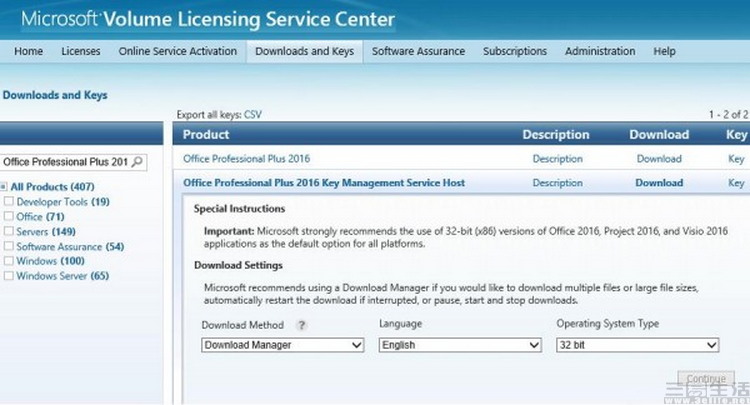Open Description for Office Professional Plus 2016

coord(558,159)
